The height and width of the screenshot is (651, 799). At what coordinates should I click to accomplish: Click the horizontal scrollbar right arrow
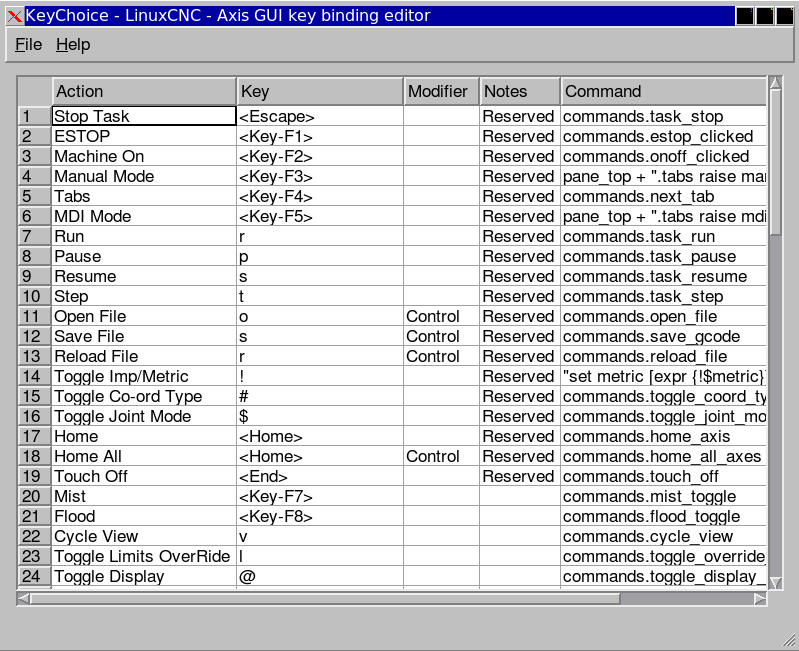pos(760,599)
